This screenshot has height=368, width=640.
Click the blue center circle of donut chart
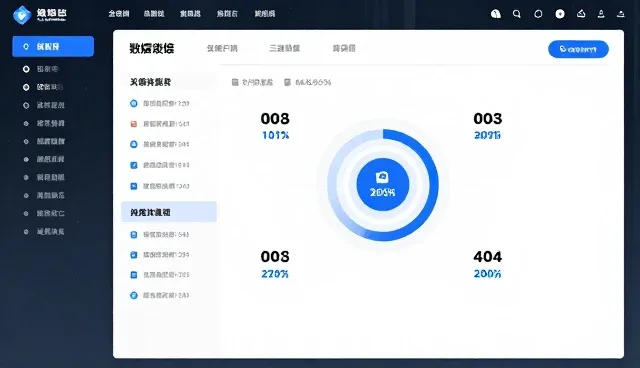[x=383, y=184]
